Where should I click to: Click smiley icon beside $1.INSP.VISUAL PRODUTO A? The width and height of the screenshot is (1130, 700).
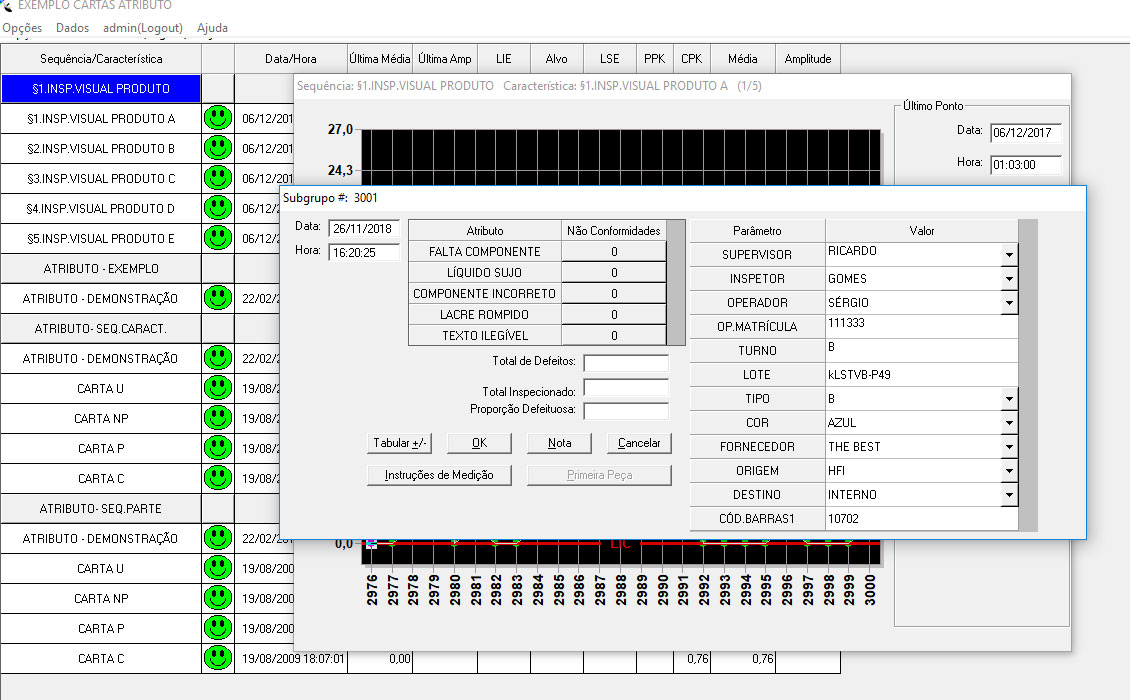point(217,118)
